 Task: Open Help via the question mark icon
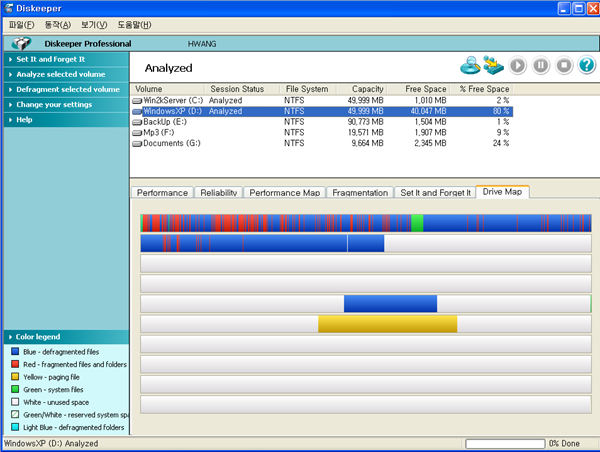pos(587,65)
